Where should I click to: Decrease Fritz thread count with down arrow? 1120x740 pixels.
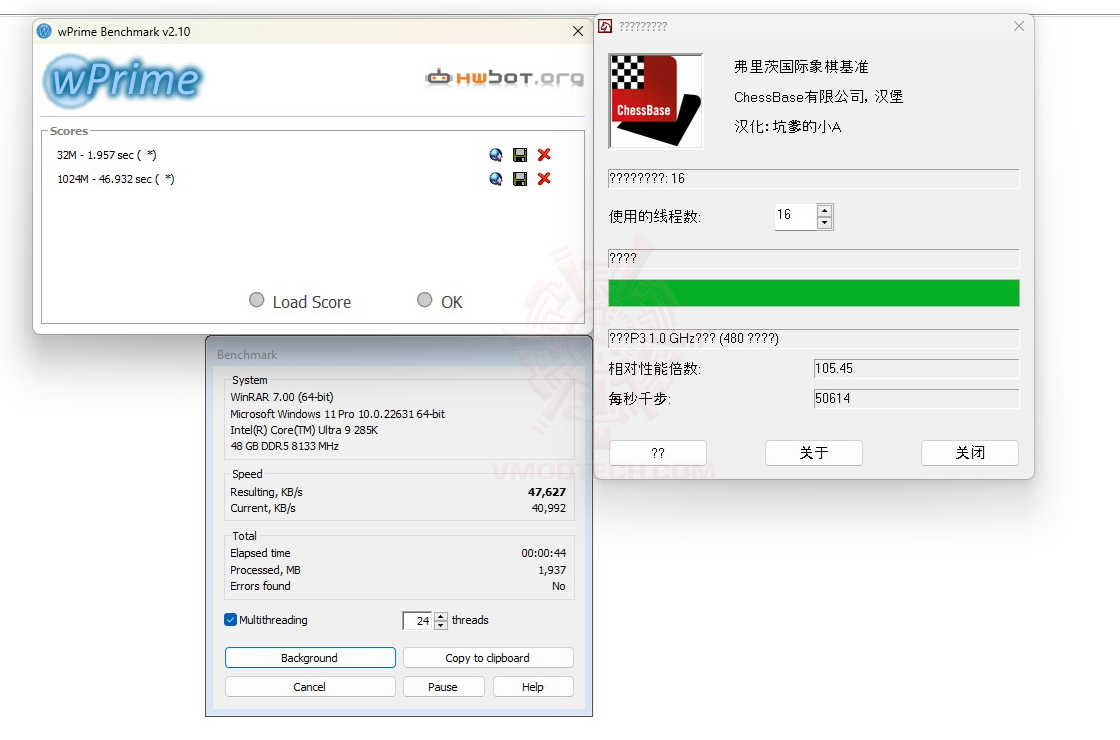tap(825, 223)
